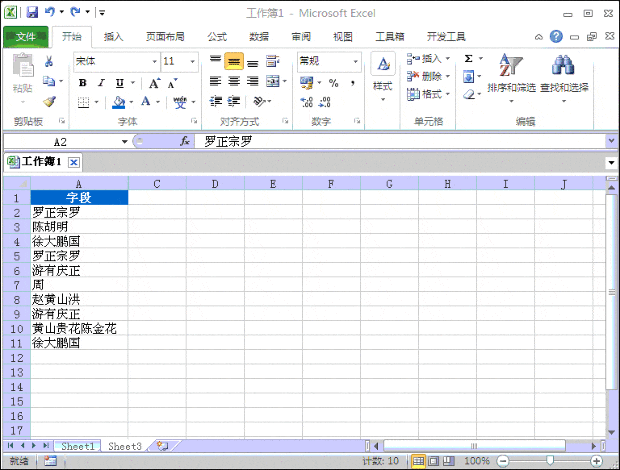Show phonetic guide (wén) icon
The image size is (620, 470).
click(180, 102)
